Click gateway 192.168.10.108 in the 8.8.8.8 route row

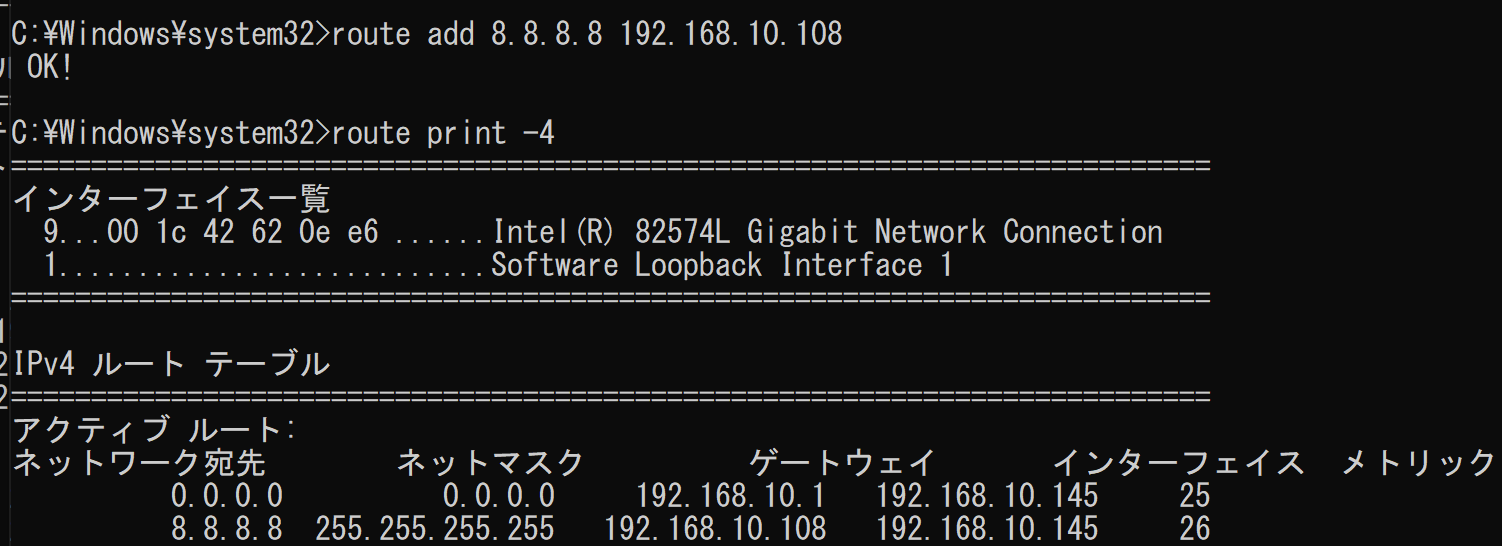(x=716, y=528)
